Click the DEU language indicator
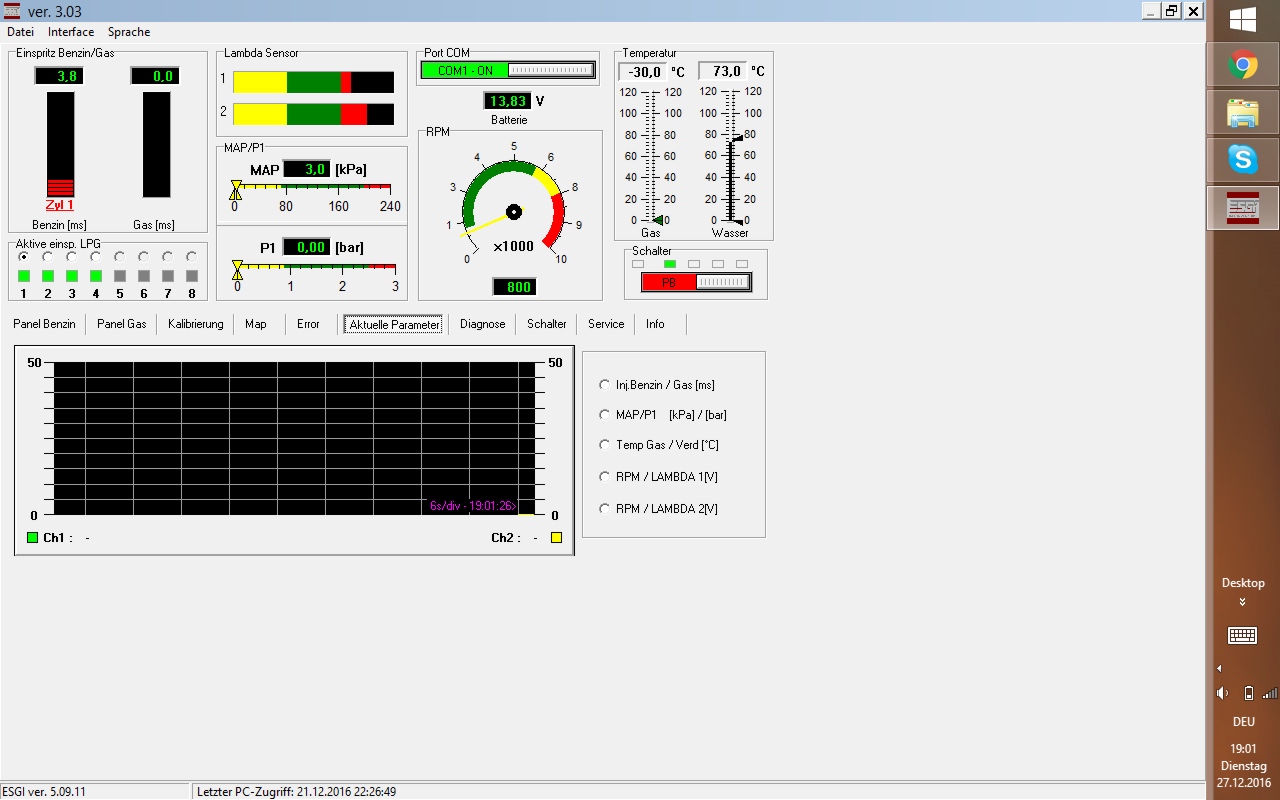1280x800 pixels. point(1243,722)
